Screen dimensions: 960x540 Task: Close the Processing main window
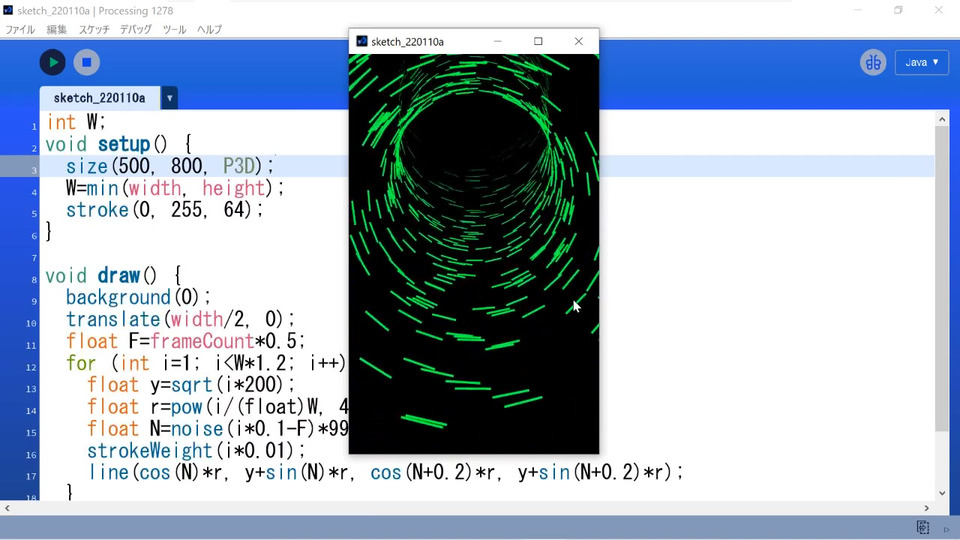(939, 10)
